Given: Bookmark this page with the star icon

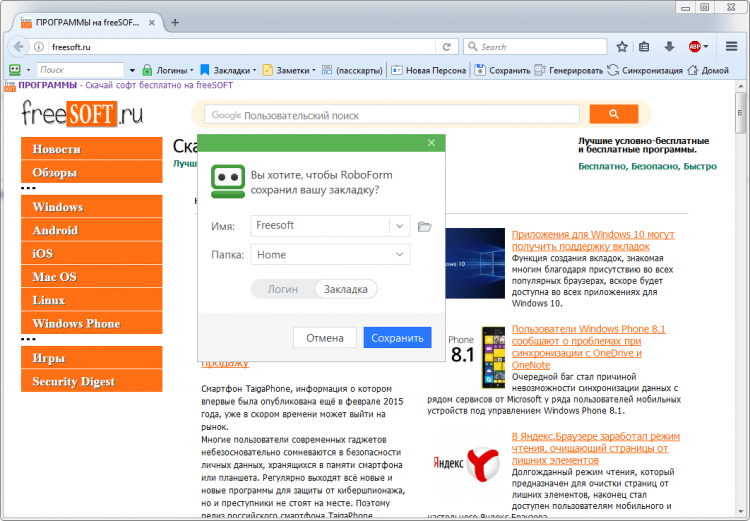Looking at the screenshot, I should click(622, 47).
